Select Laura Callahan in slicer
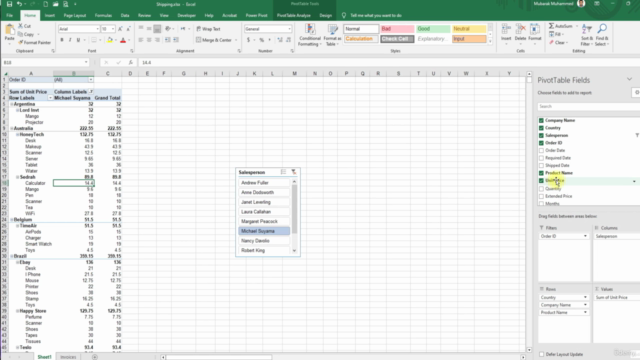The image size is (640, 360). click(264, 212)
